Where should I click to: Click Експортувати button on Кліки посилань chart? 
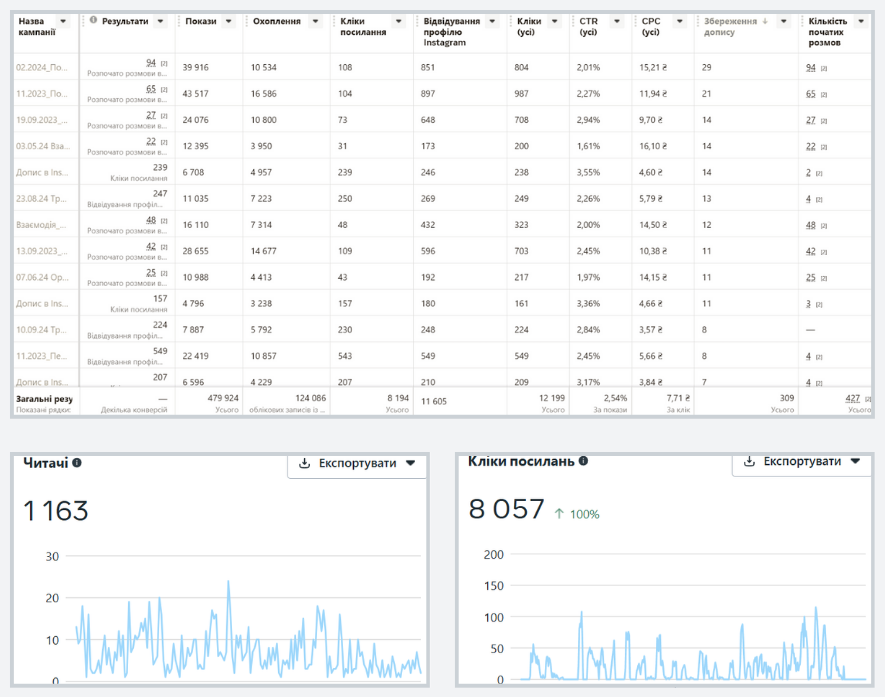[802, 461]
